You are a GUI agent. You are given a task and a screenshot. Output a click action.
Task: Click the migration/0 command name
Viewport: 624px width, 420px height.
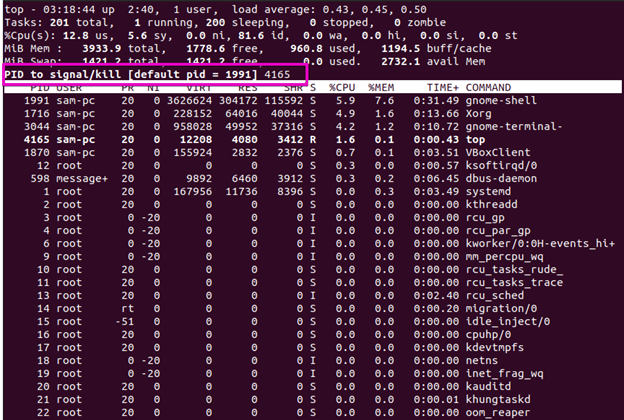[501, 309]
